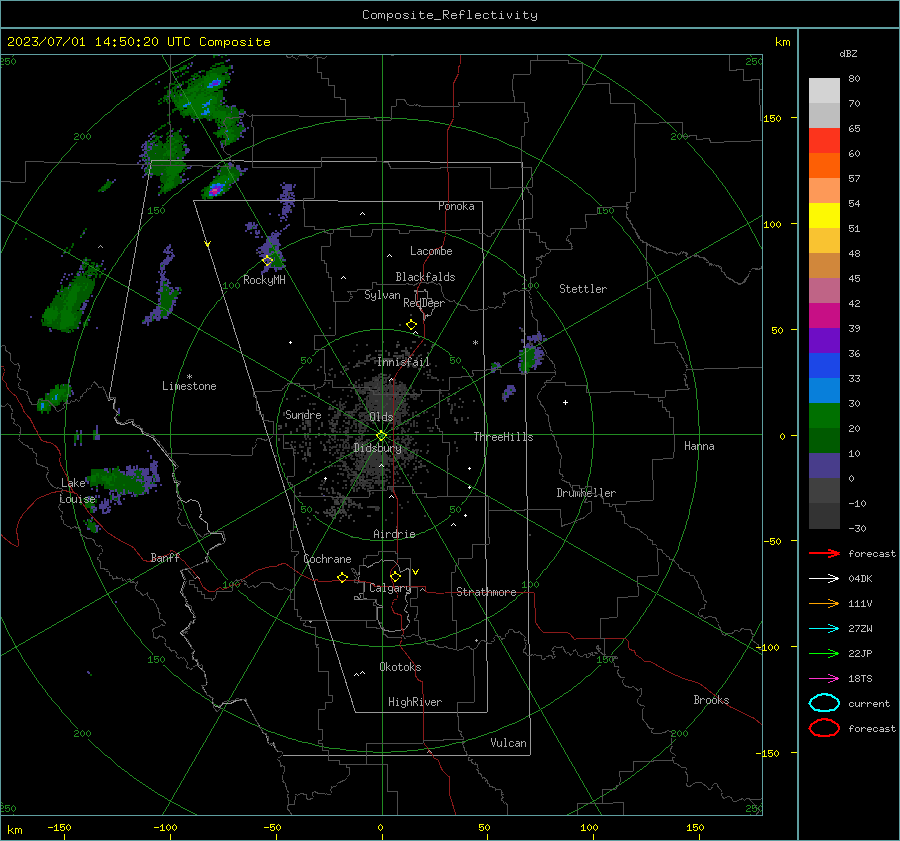The image size is (900, 841).
Task: Click the 36 dBZ purple color swatch
Action: 824,340
